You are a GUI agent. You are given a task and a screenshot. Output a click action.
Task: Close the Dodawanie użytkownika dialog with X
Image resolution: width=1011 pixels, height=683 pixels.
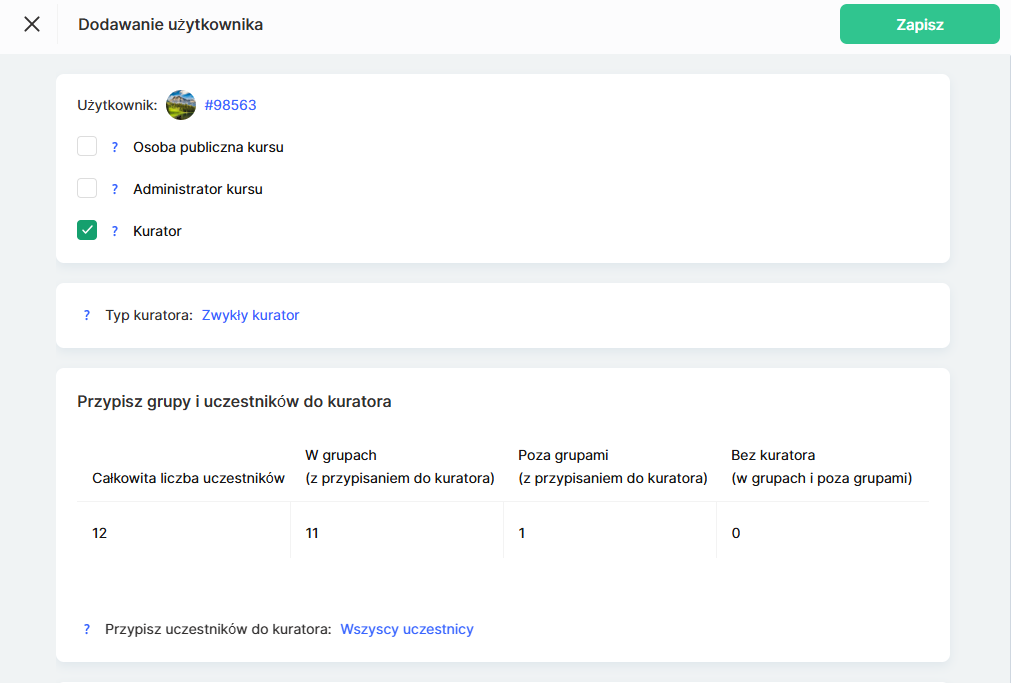[x=32, y=25]
